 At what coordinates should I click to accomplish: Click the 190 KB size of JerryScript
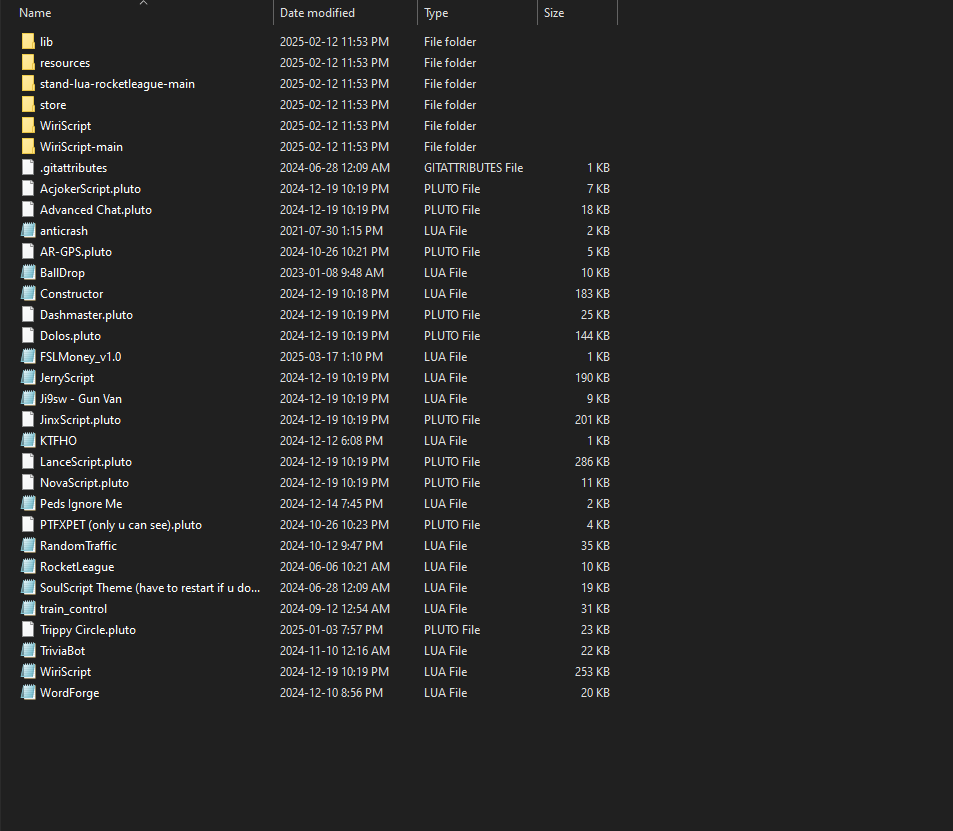(x=592, y=378)
